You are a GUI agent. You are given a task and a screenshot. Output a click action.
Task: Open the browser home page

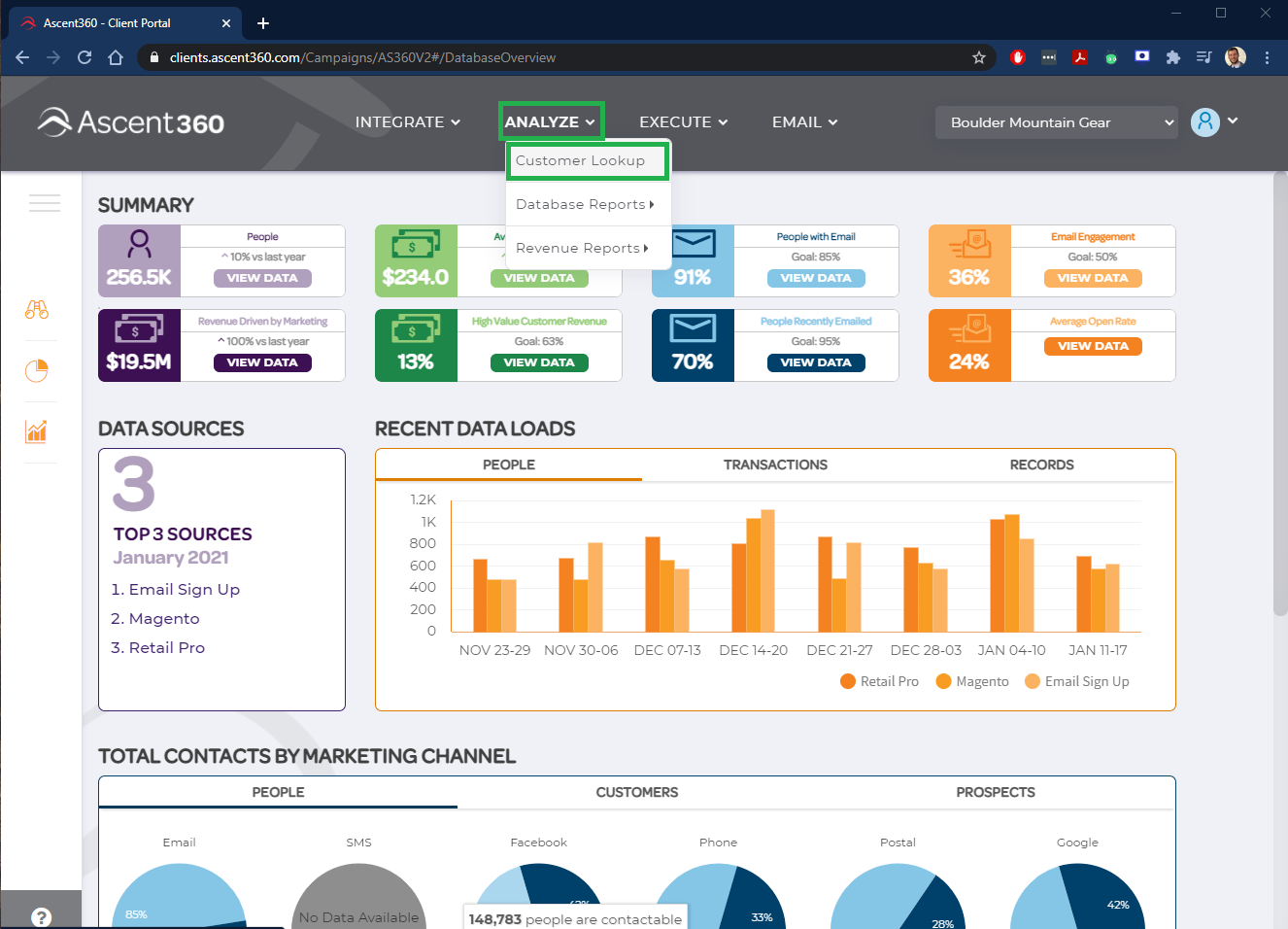(x=116, y=57)
